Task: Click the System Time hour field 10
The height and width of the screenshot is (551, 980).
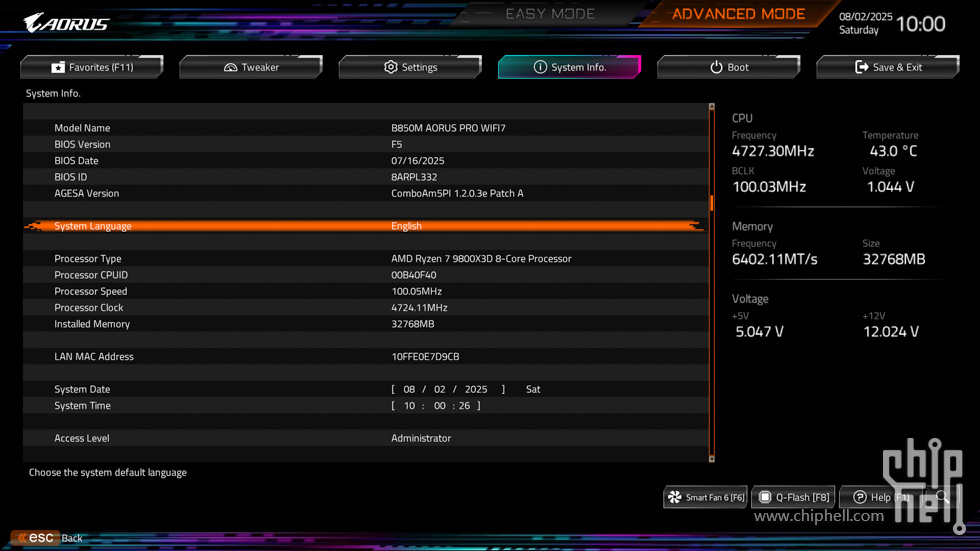Action: click(409, 405)
